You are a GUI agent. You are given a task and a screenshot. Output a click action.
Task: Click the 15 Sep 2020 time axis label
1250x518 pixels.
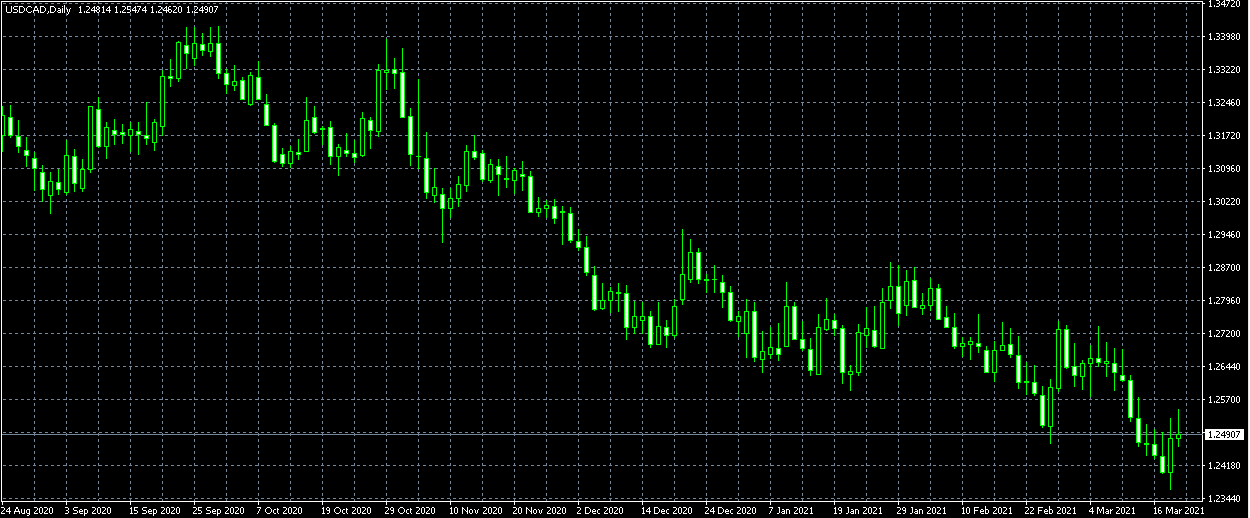pos(153,510)
